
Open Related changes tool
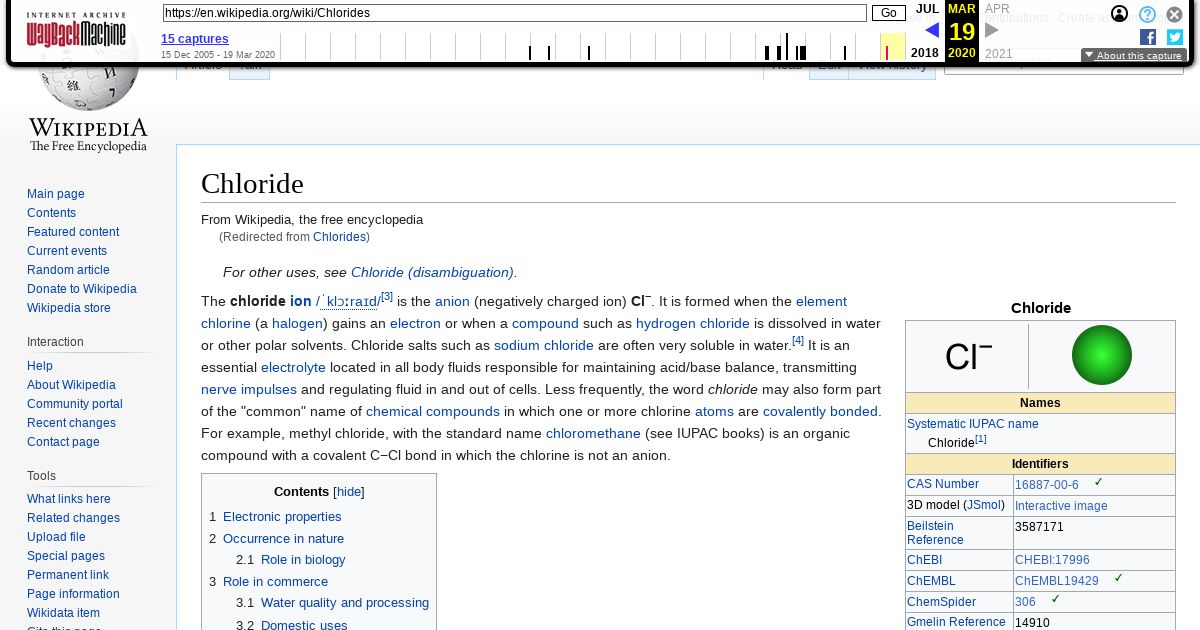(x=73, y=518)
